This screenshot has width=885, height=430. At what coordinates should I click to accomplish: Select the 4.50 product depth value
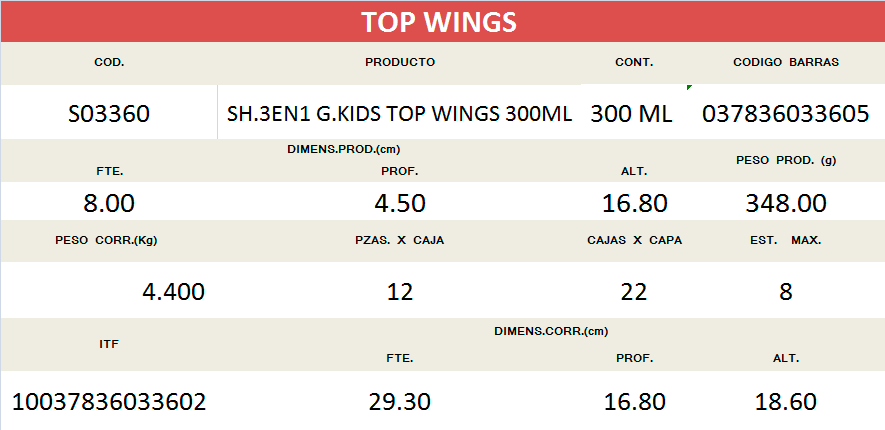click(399, 203)
